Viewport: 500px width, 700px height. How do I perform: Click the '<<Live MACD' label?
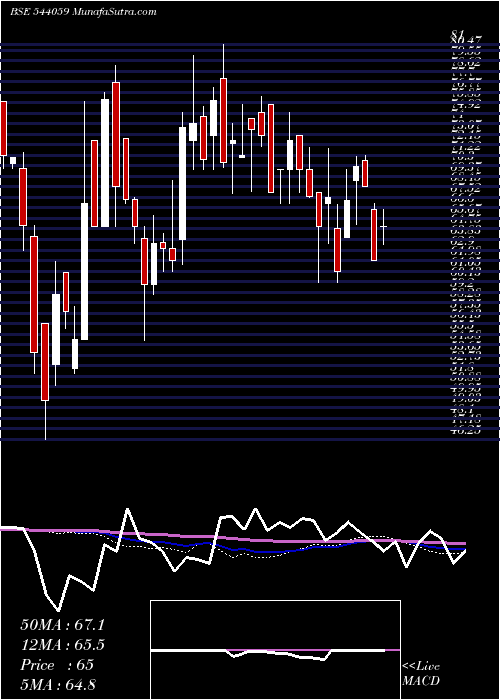click(x=421, y=674)
